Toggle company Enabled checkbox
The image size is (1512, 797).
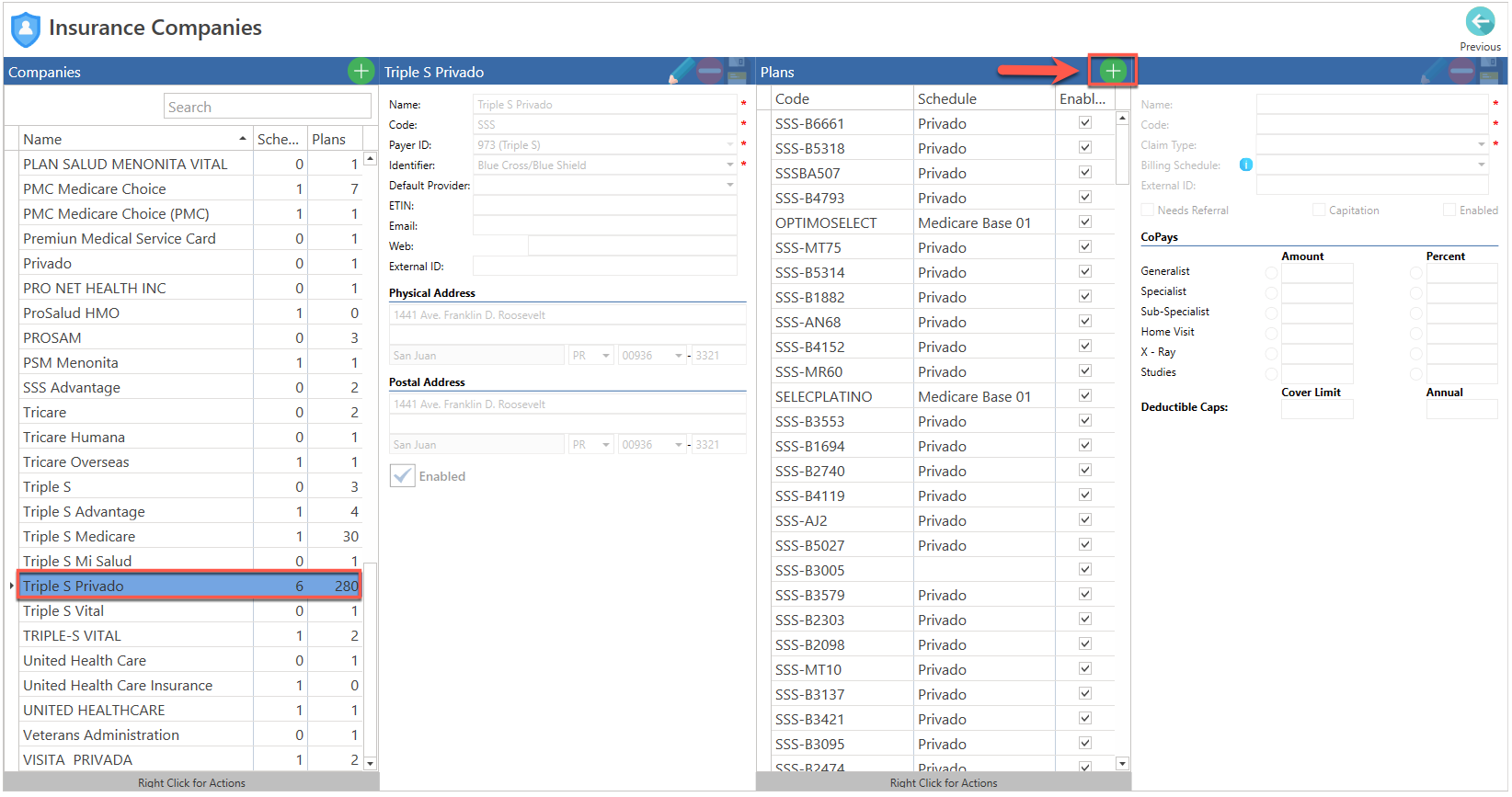click(402, 475)
